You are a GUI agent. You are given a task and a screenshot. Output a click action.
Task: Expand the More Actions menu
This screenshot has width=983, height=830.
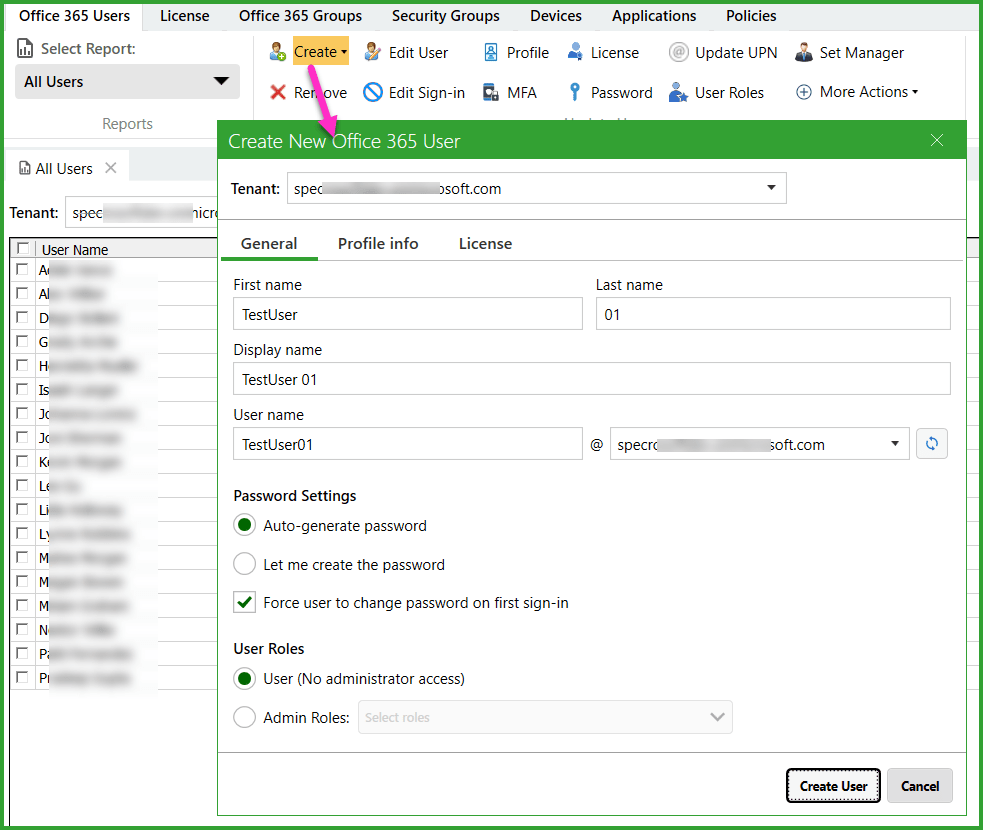[868, 92]
